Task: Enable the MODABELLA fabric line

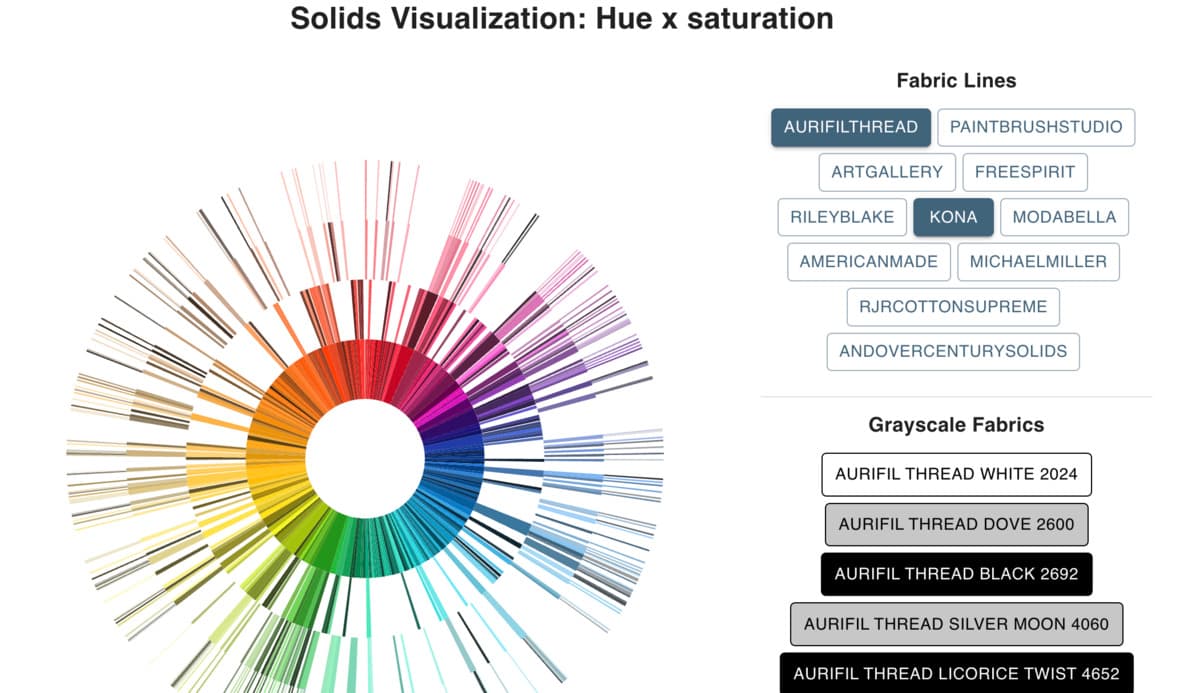Action: click(x=1064, y=217)
